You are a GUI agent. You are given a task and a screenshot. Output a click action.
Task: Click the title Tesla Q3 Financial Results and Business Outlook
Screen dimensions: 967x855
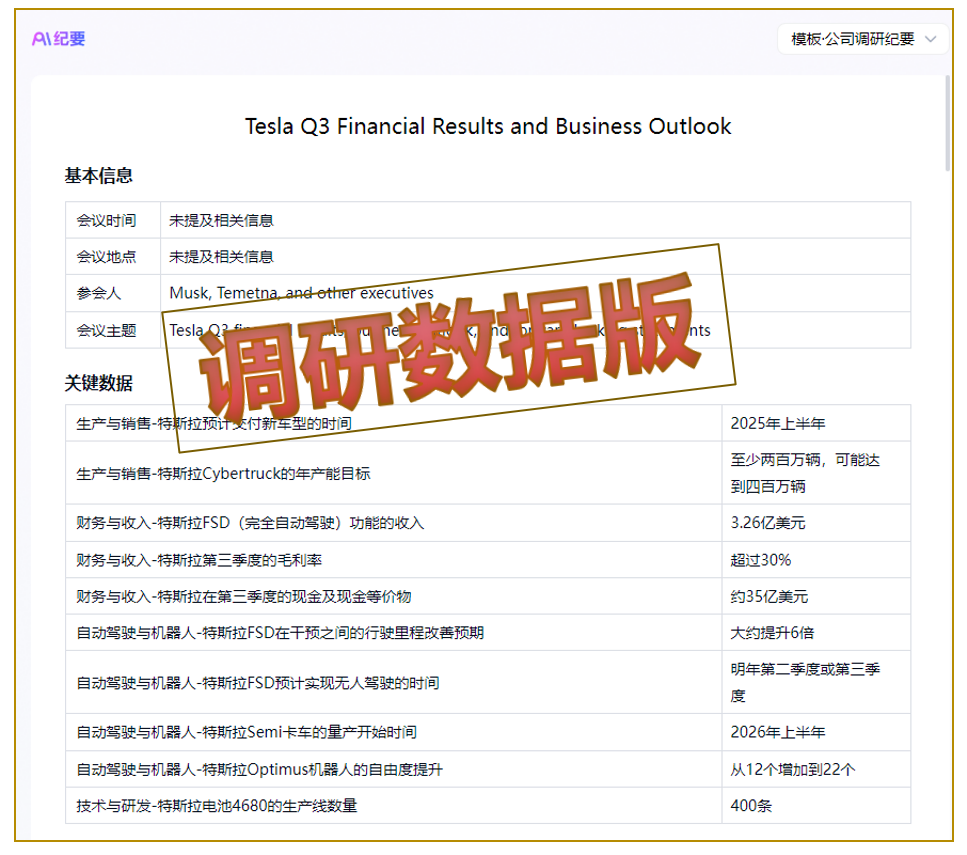[x=488, y=126]
